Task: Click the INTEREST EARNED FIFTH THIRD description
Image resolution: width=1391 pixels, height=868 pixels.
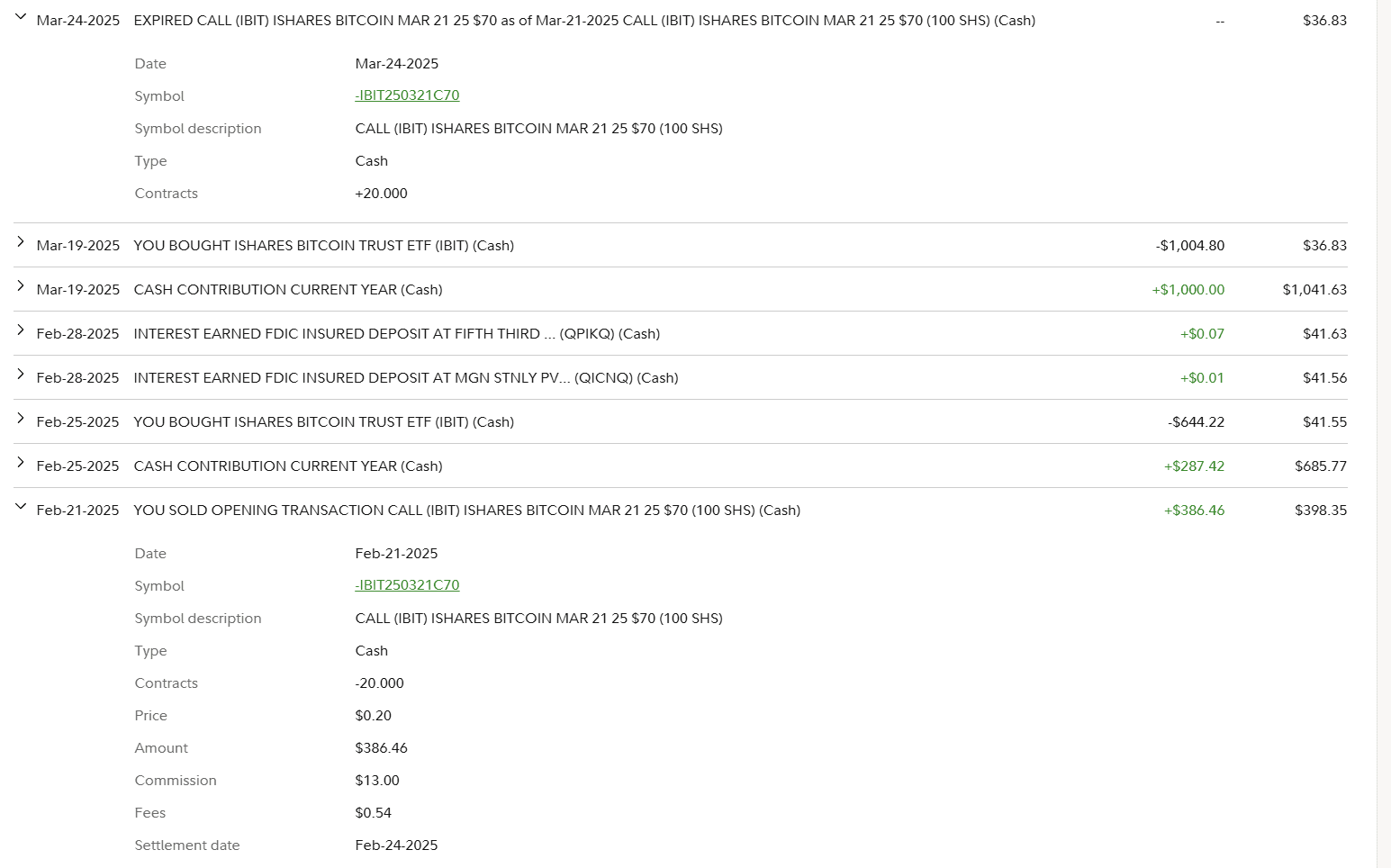Action: tap(396, 334)
